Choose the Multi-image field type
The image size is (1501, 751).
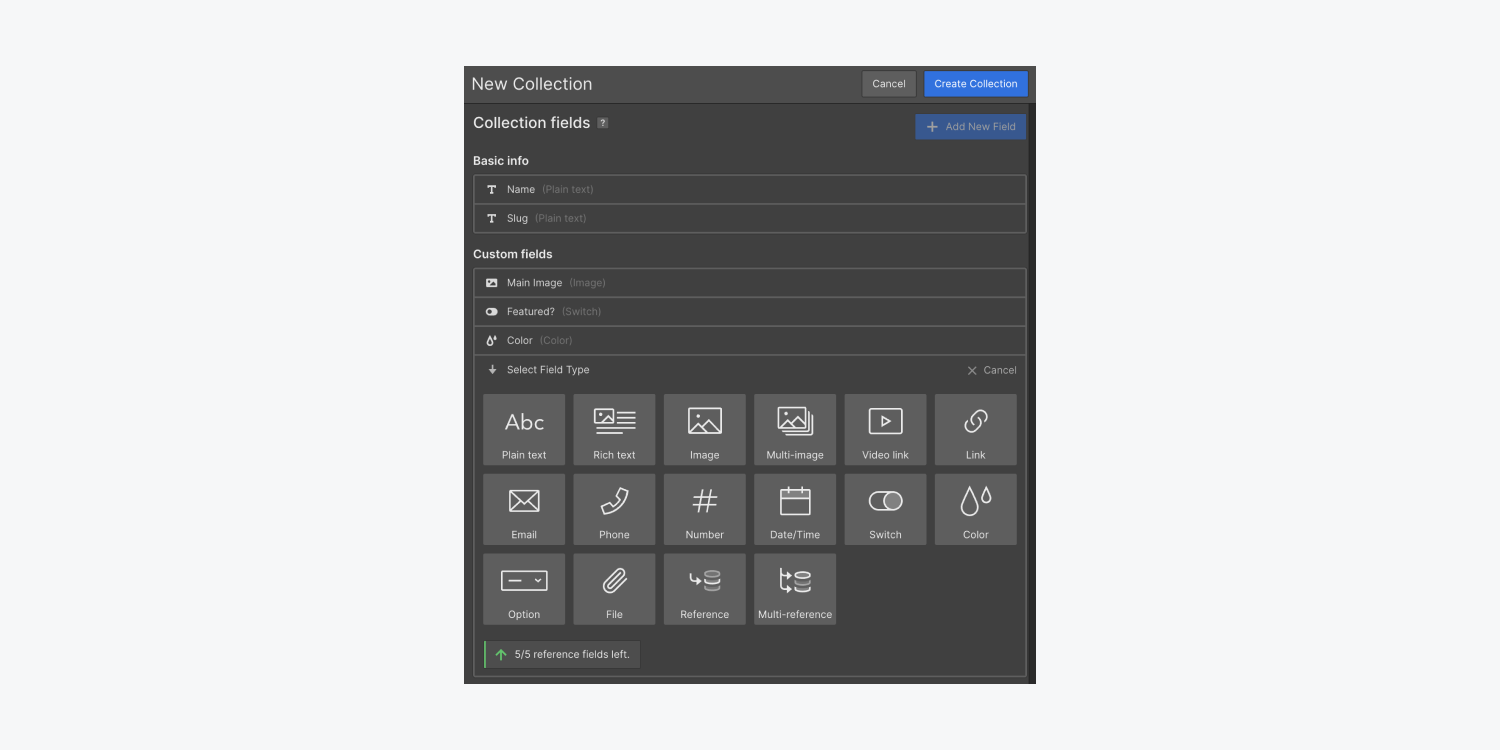[794, 429]
